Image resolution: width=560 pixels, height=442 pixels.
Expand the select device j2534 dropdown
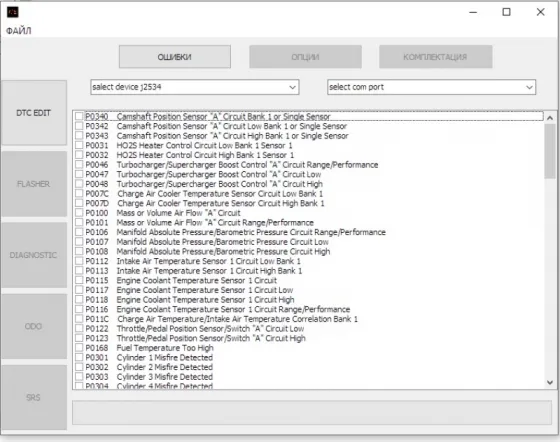tap(195, 87)
